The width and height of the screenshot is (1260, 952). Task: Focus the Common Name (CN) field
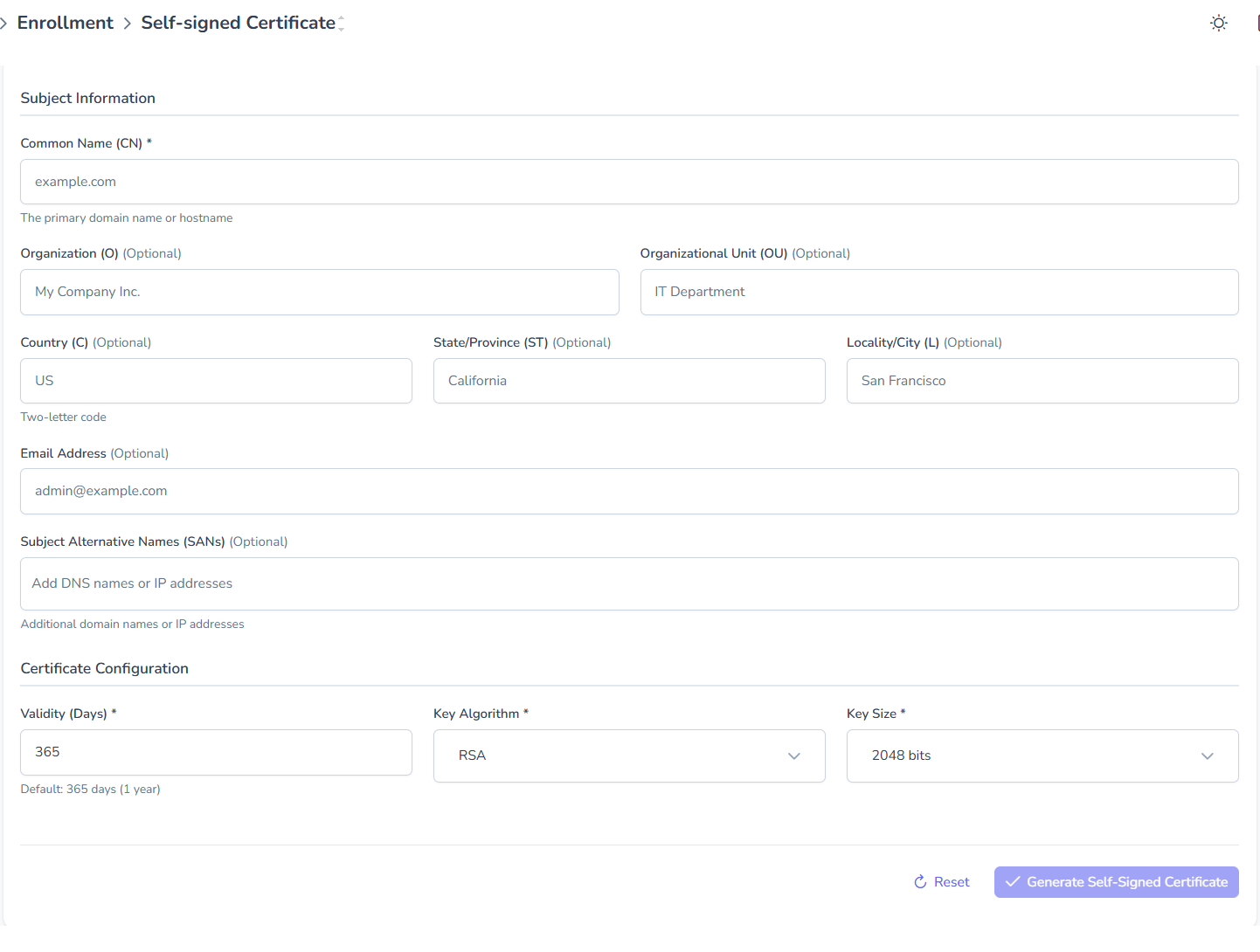(628, 182)
